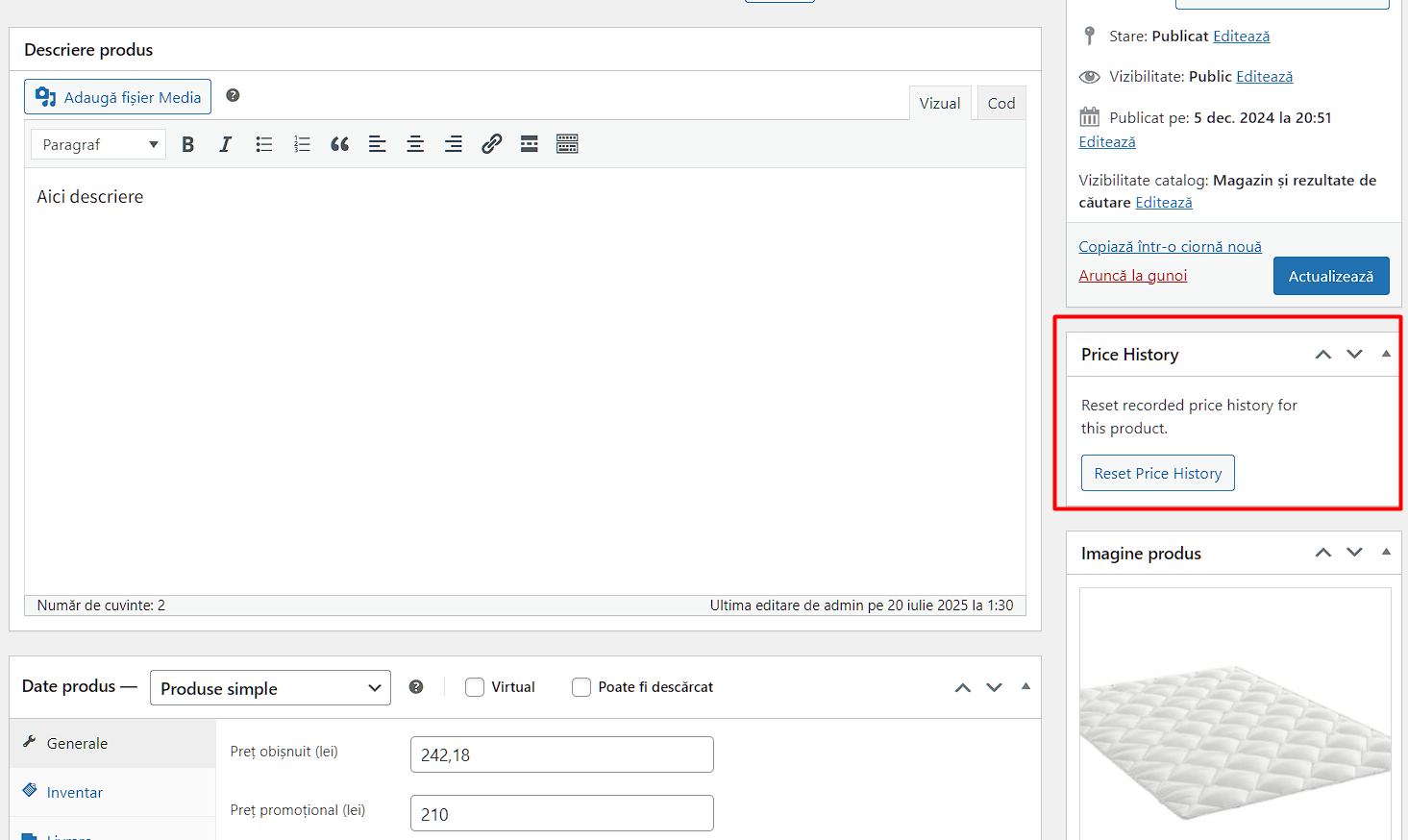Insert a bulleted list
This screenshot has height=840, width=1408.
pyautogui.click(x=264, y=144)
